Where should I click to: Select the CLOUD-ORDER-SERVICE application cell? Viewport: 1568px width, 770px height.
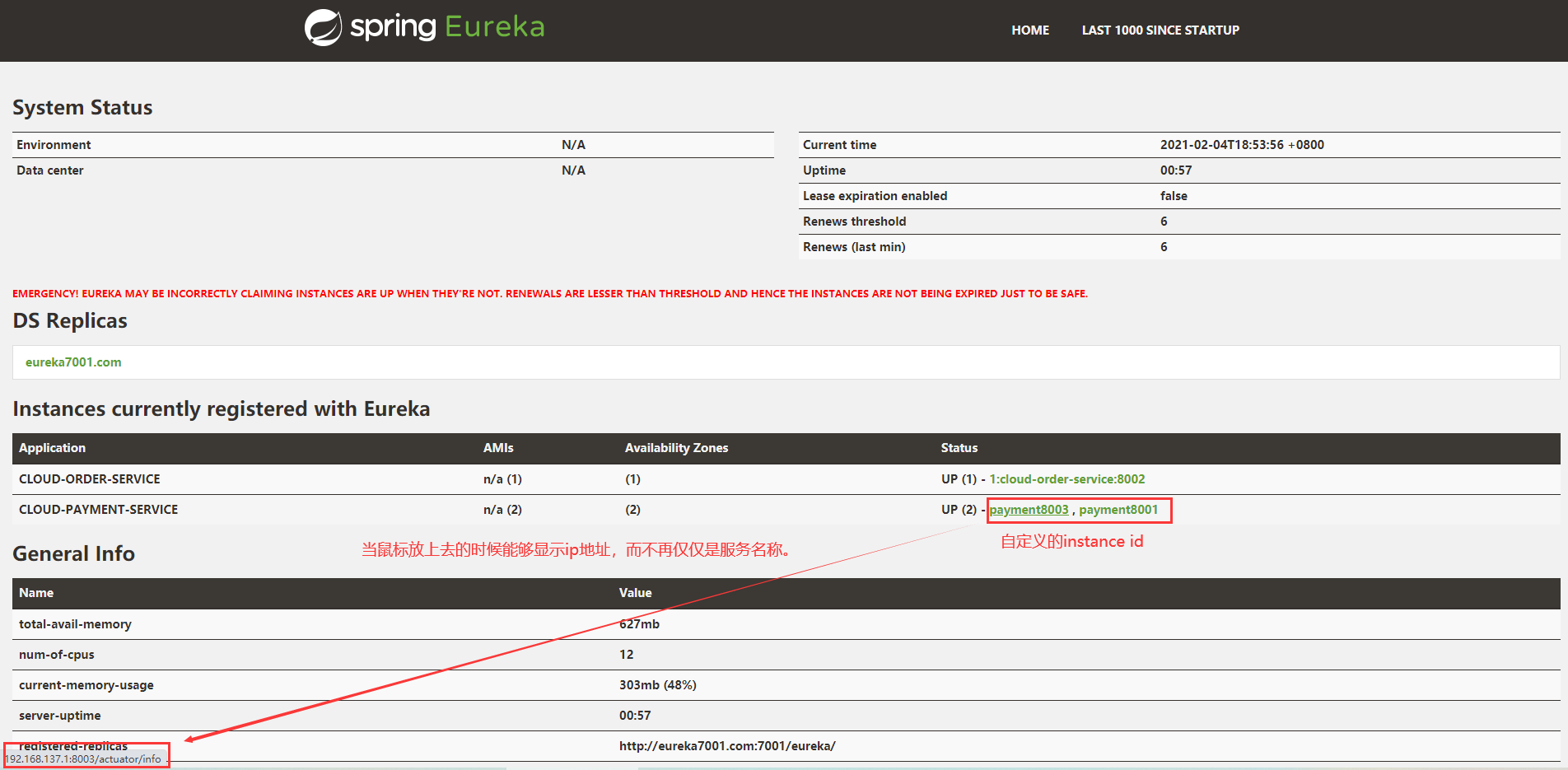(x=90, y=479)
